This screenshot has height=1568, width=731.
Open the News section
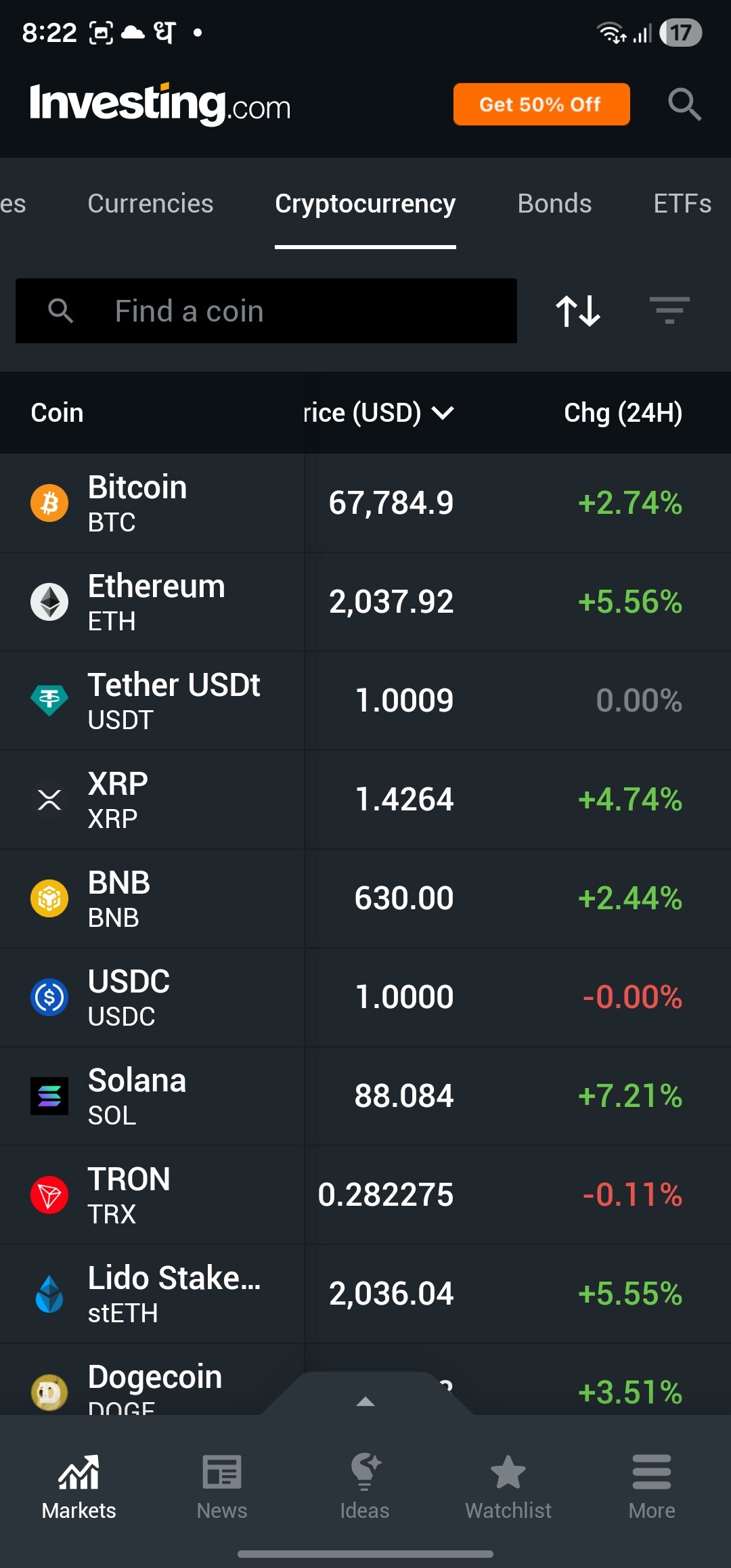pyautogui.click(x=222, y=1486)
